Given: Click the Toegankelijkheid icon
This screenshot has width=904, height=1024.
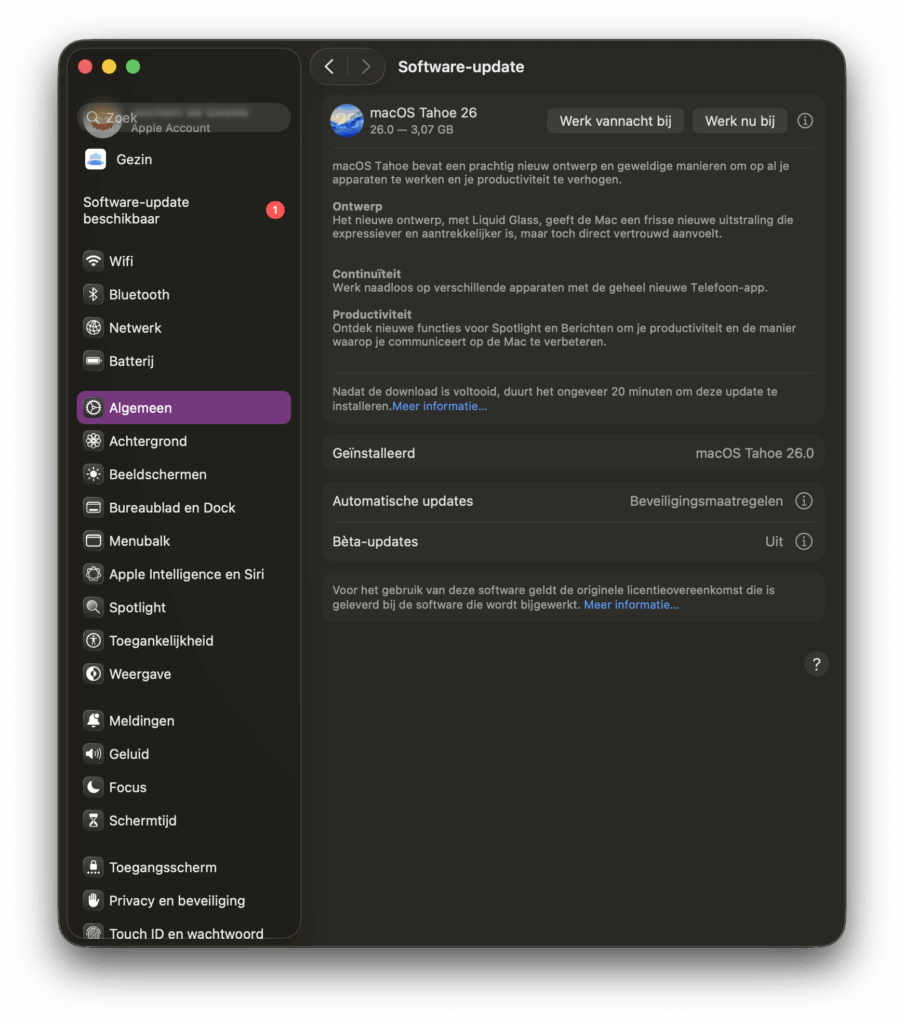Looking at the screenshot, I should 93,641.
